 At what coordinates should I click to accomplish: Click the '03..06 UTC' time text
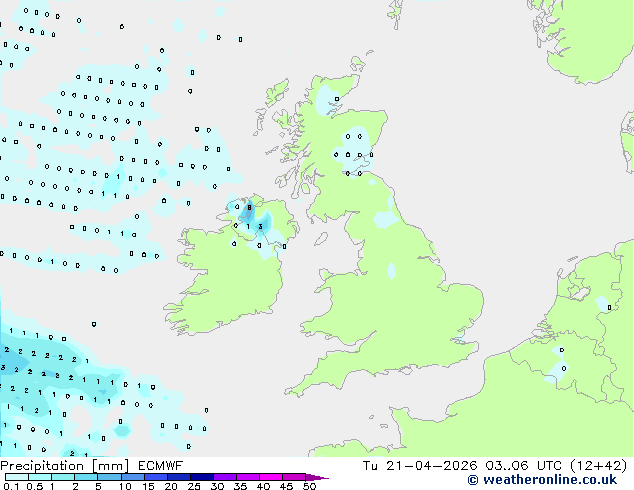pos(523,466)
